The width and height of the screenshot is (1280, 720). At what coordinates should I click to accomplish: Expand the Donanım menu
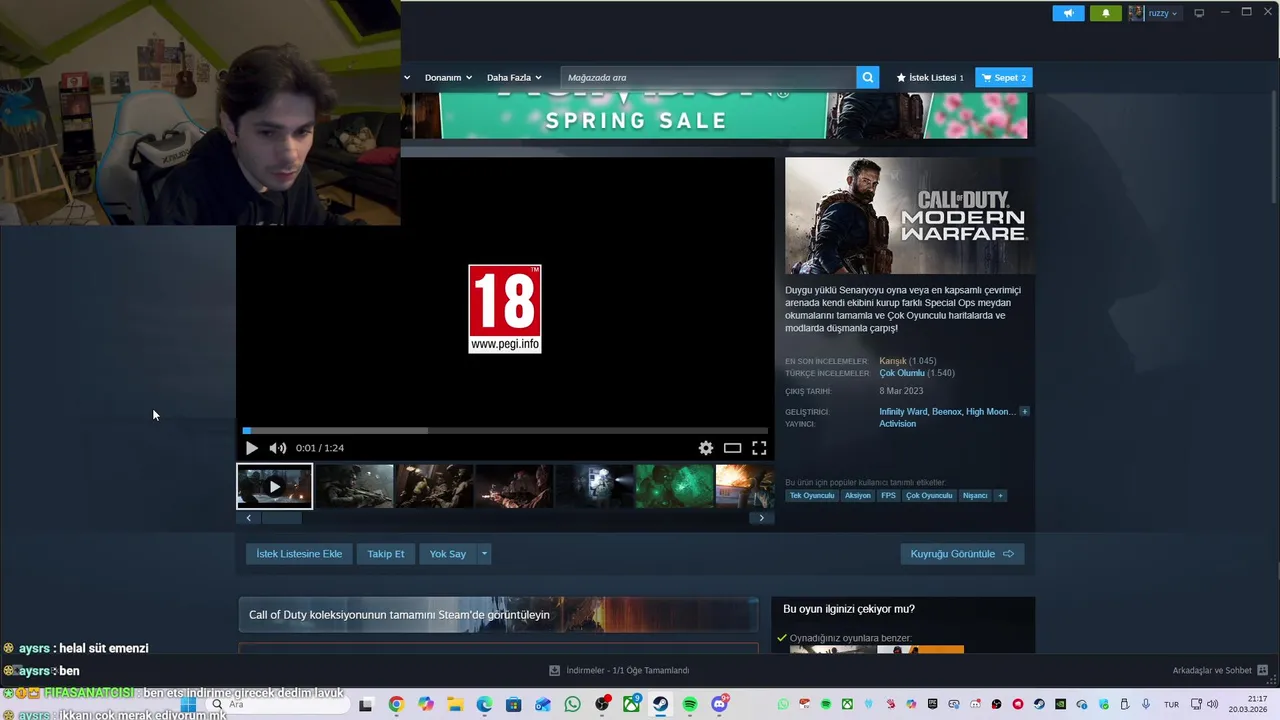[x=447, y=77]
